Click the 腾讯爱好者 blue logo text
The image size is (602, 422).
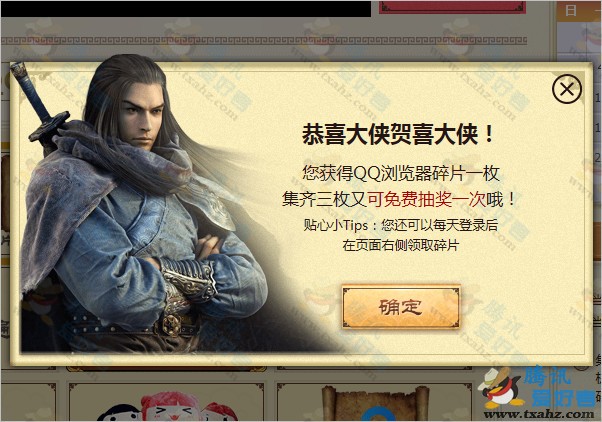click(x=559, y=387)
